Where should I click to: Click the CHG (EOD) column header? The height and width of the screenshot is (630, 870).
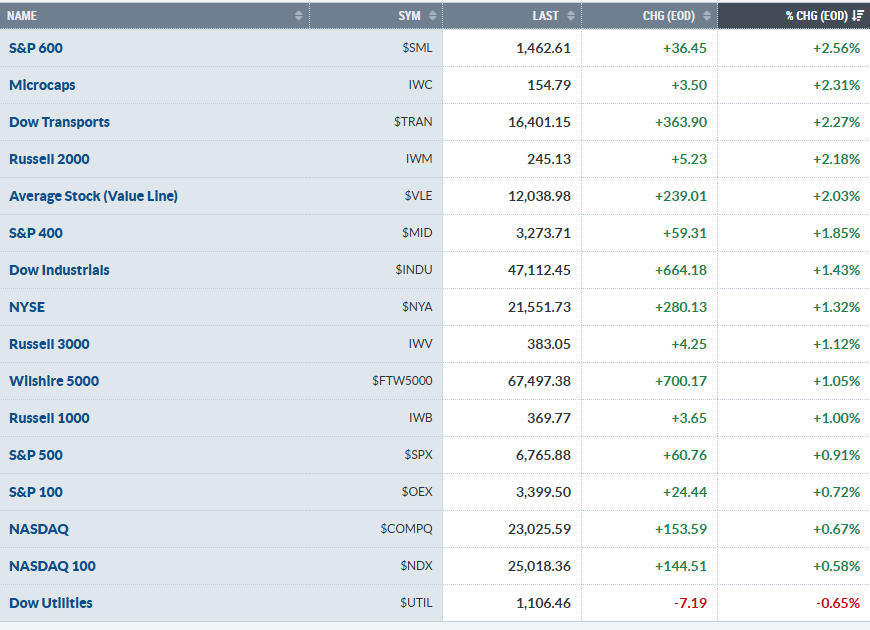point(649,16)
